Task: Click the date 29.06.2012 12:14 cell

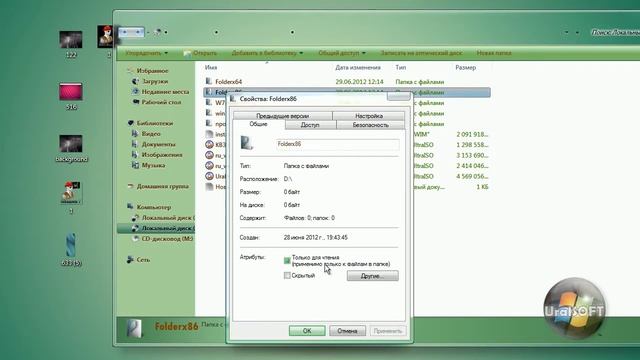Action: 359,82
